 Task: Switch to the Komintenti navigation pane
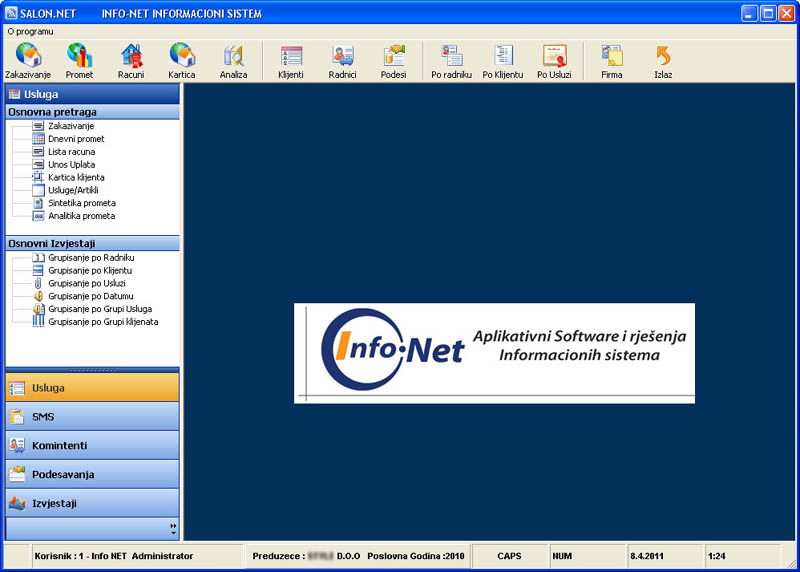tap(92, 445)
